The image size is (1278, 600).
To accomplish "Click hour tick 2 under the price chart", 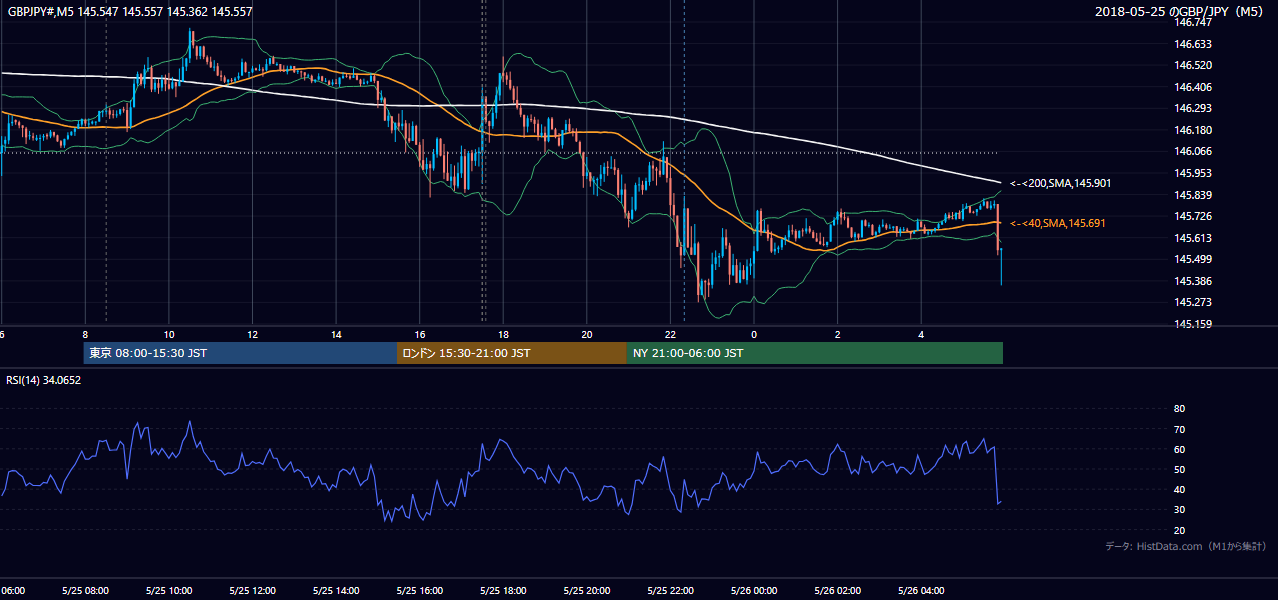I will pos(838,334).
